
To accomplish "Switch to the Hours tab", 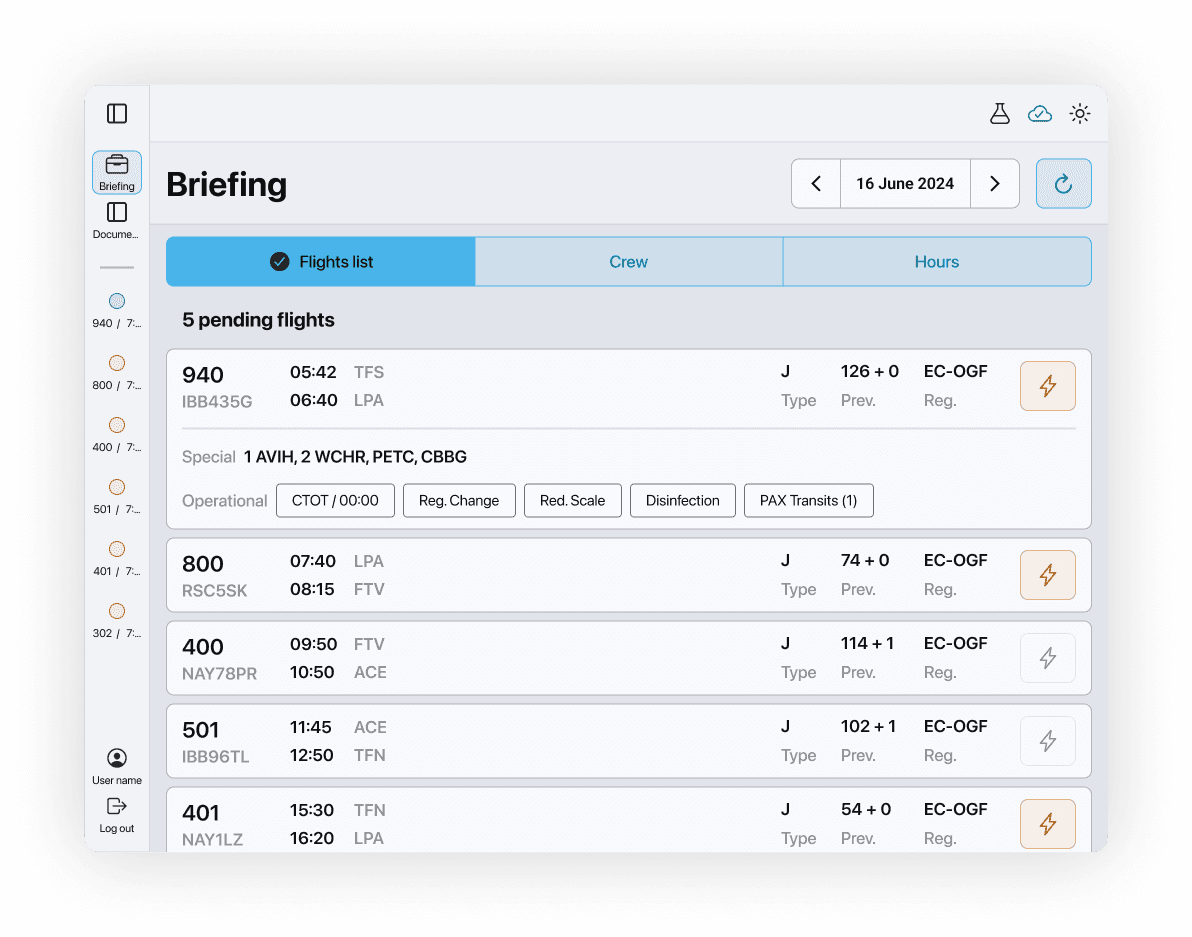I will click(x=937, y=261).
